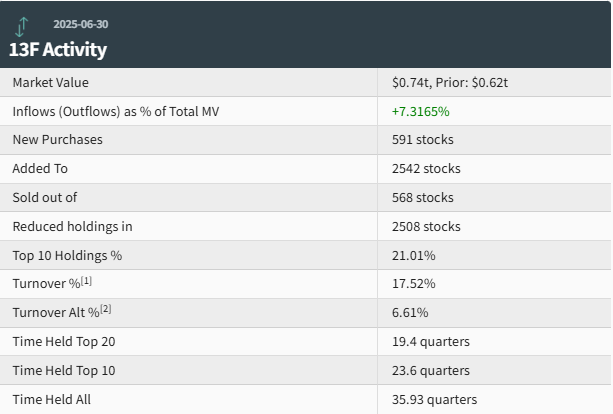Screen dimensions: 613x414
Task: Select the 2025-06-30 date label
Action: 81,24
